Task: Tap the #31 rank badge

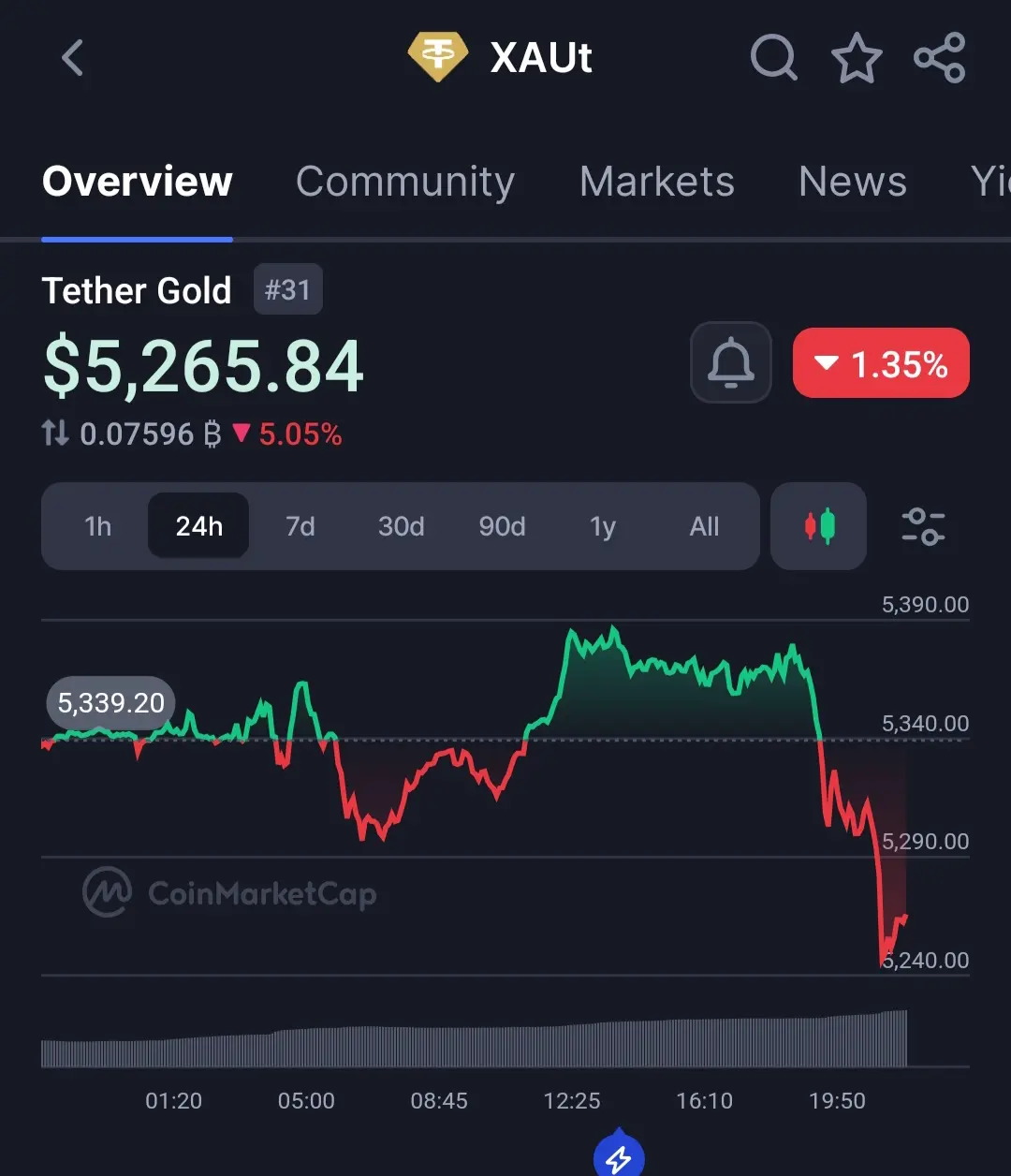Action: click(287, 290)
